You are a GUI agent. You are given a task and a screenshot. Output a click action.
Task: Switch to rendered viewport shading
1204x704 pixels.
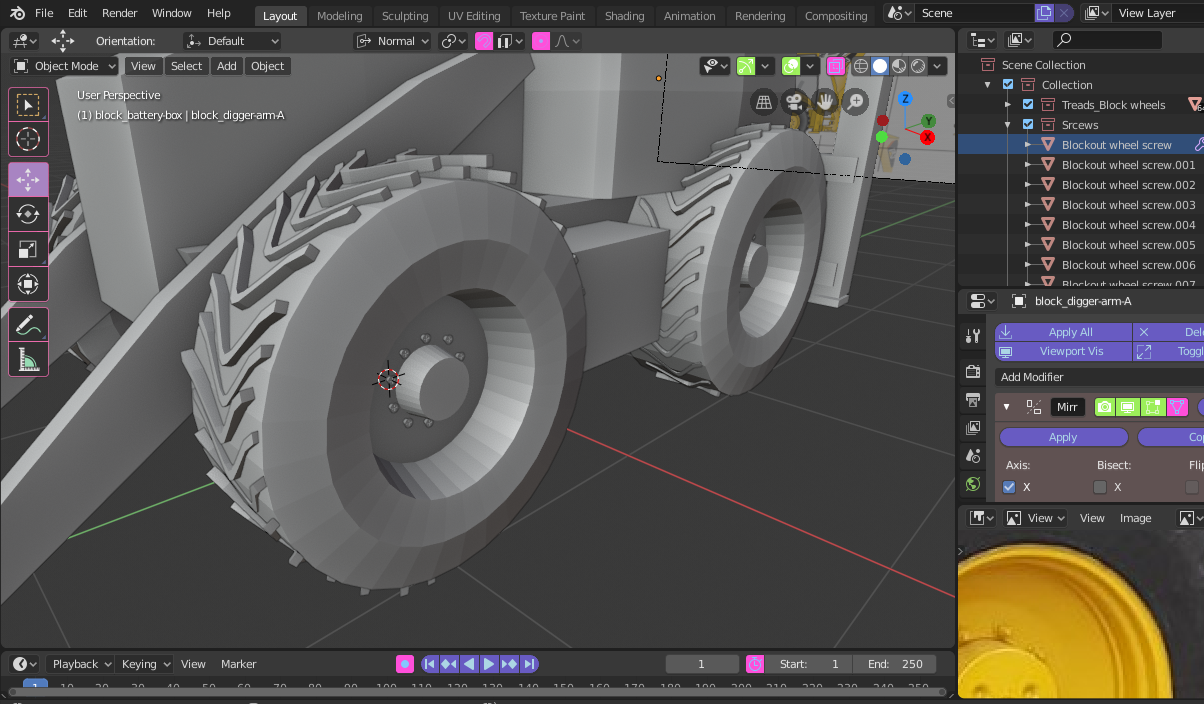coord(918,66)
